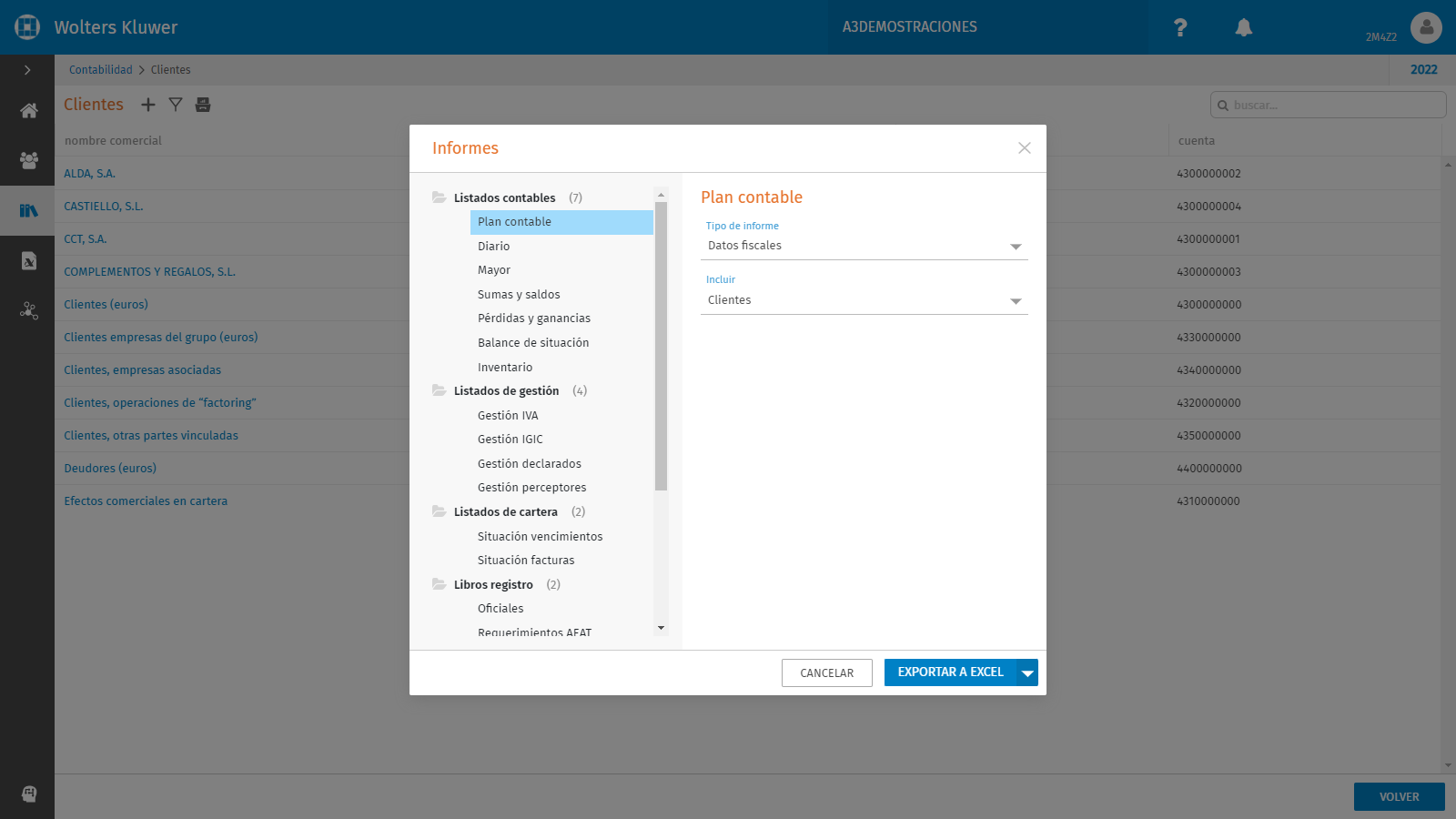Click scroll down arrow in report tree
The height and width of the screenshot is (819, 1456).
click(661, 628)
